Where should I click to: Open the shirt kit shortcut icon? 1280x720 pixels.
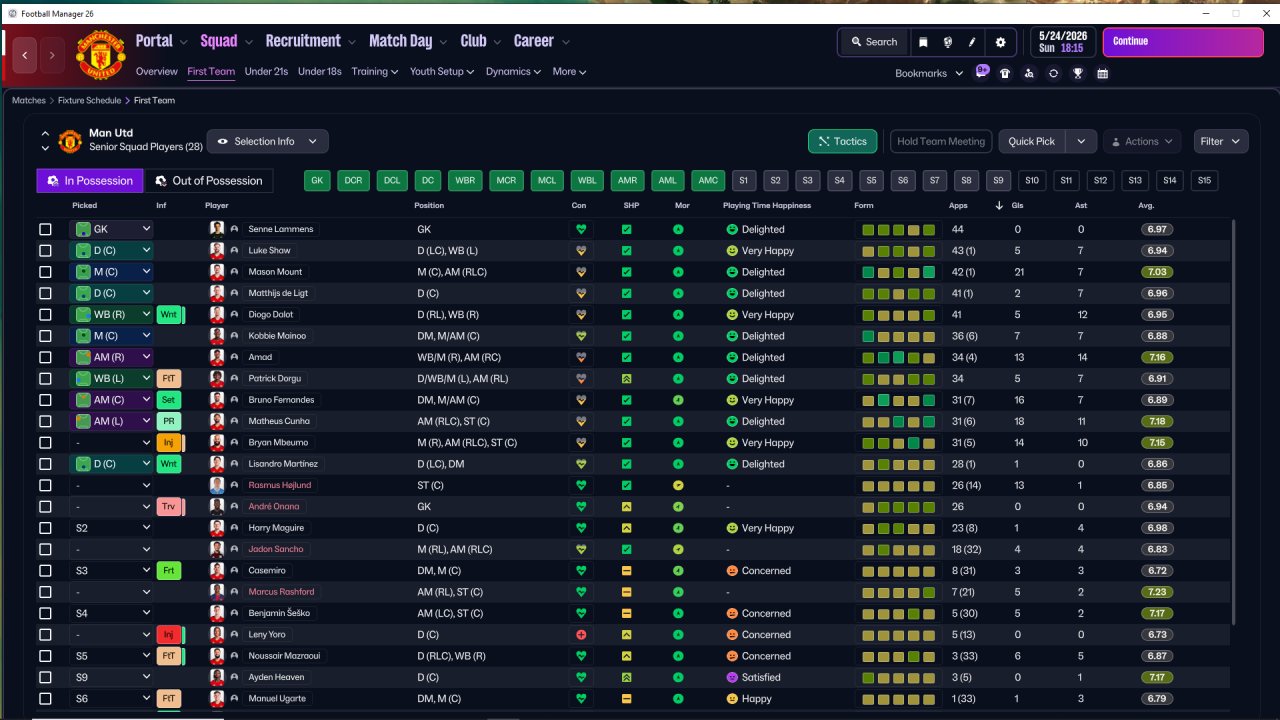tap(1005, 73)
